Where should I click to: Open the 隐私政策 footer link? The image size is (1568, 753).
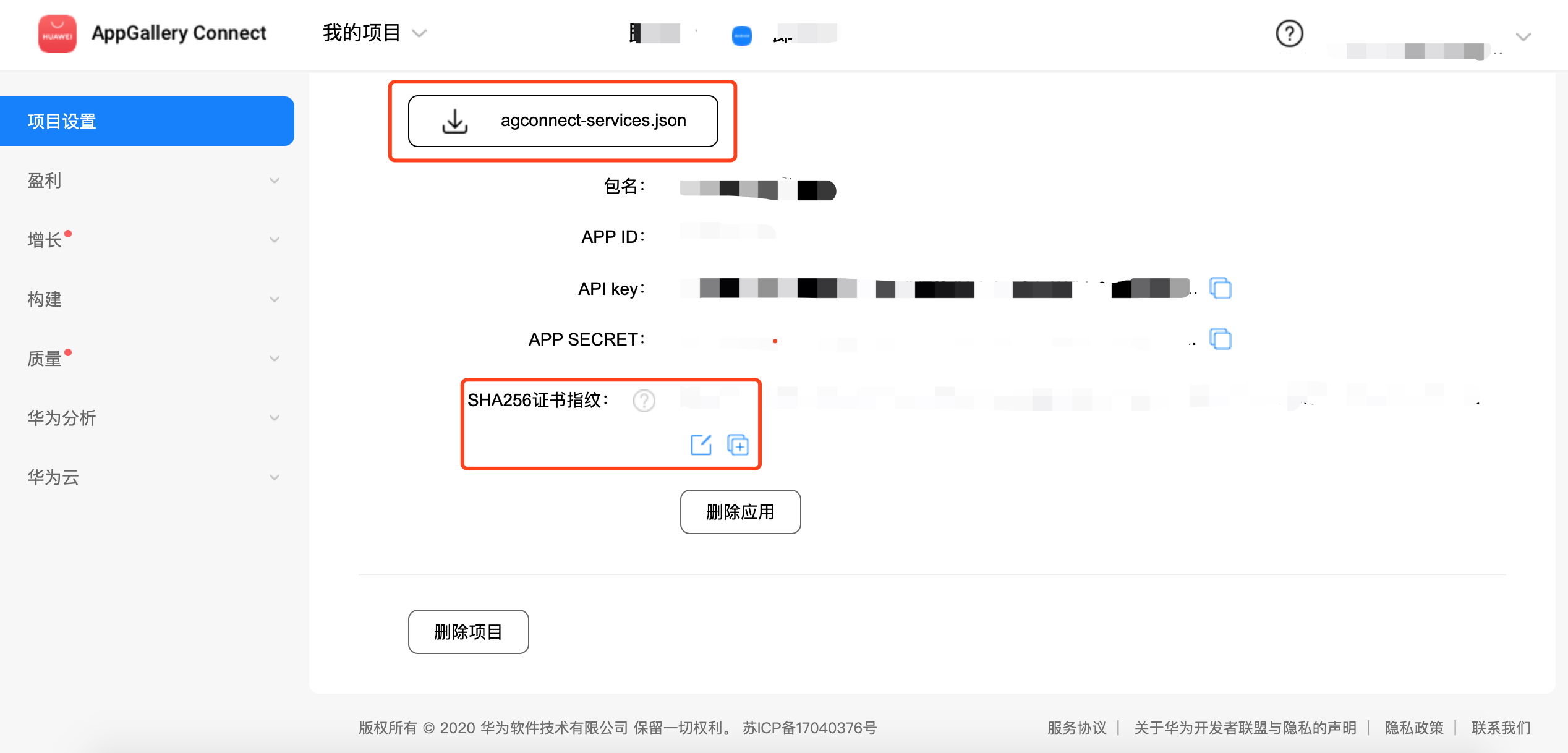[x=1413, y=728]
